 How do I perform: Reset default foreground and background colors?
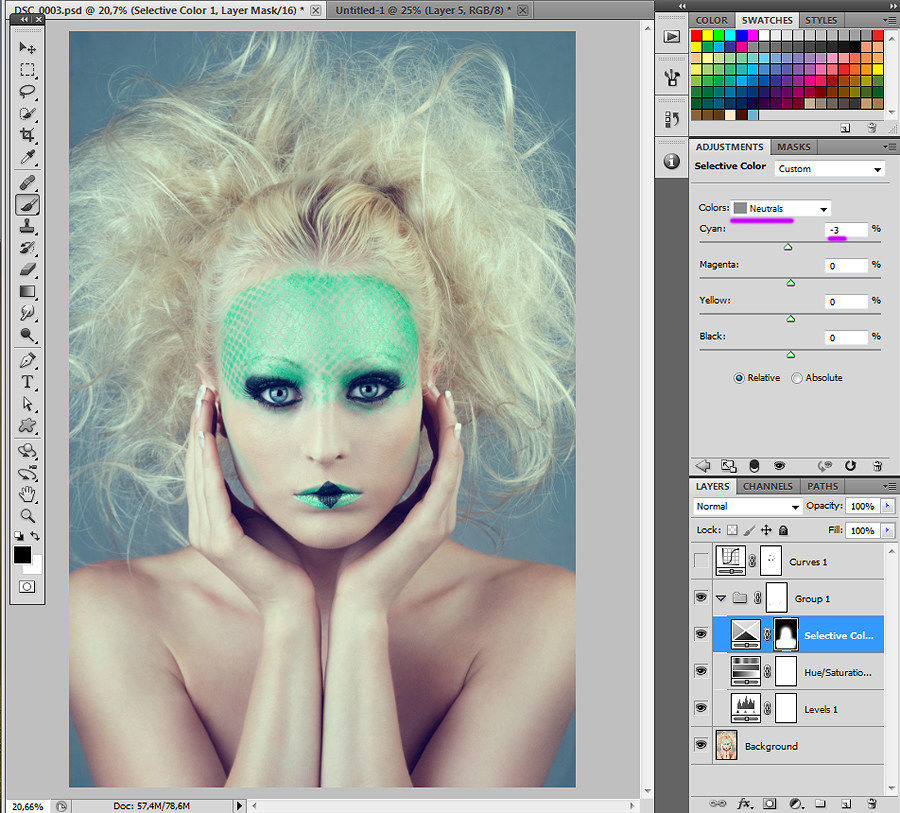tap(19, 536)
